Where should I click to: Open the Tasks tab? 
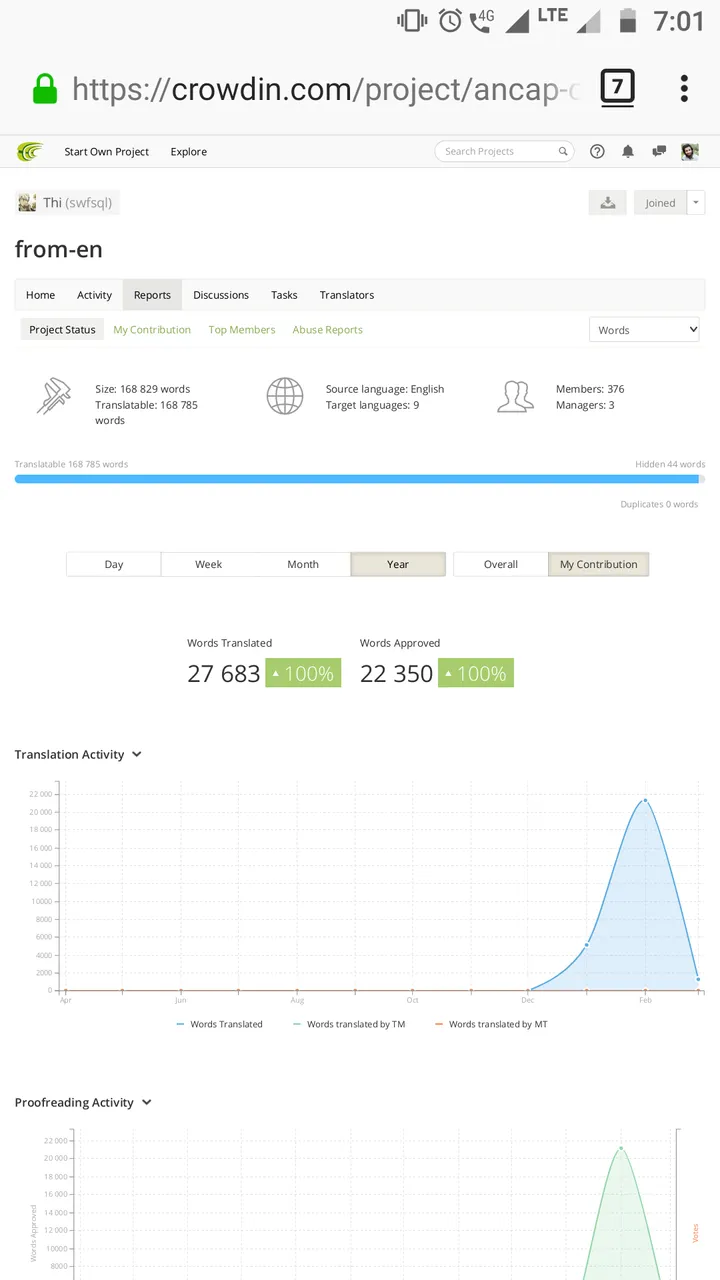[x=284, y=295]
